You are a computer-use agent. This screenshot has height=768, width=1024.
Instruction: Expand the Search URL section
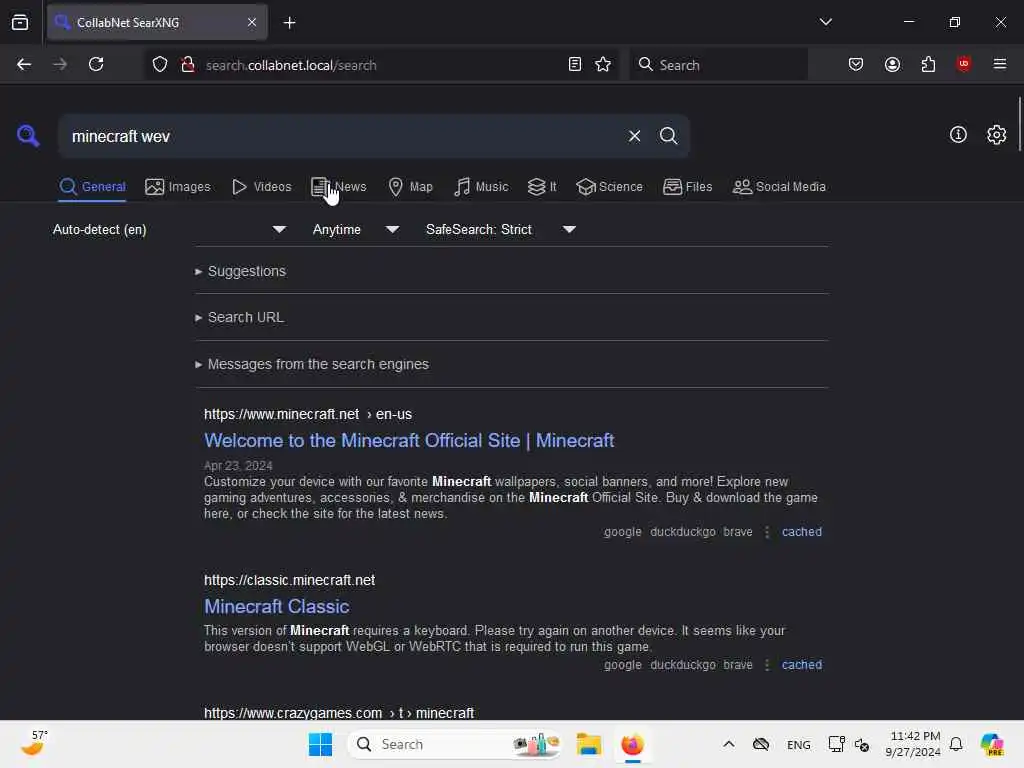[x=239, y=317]
